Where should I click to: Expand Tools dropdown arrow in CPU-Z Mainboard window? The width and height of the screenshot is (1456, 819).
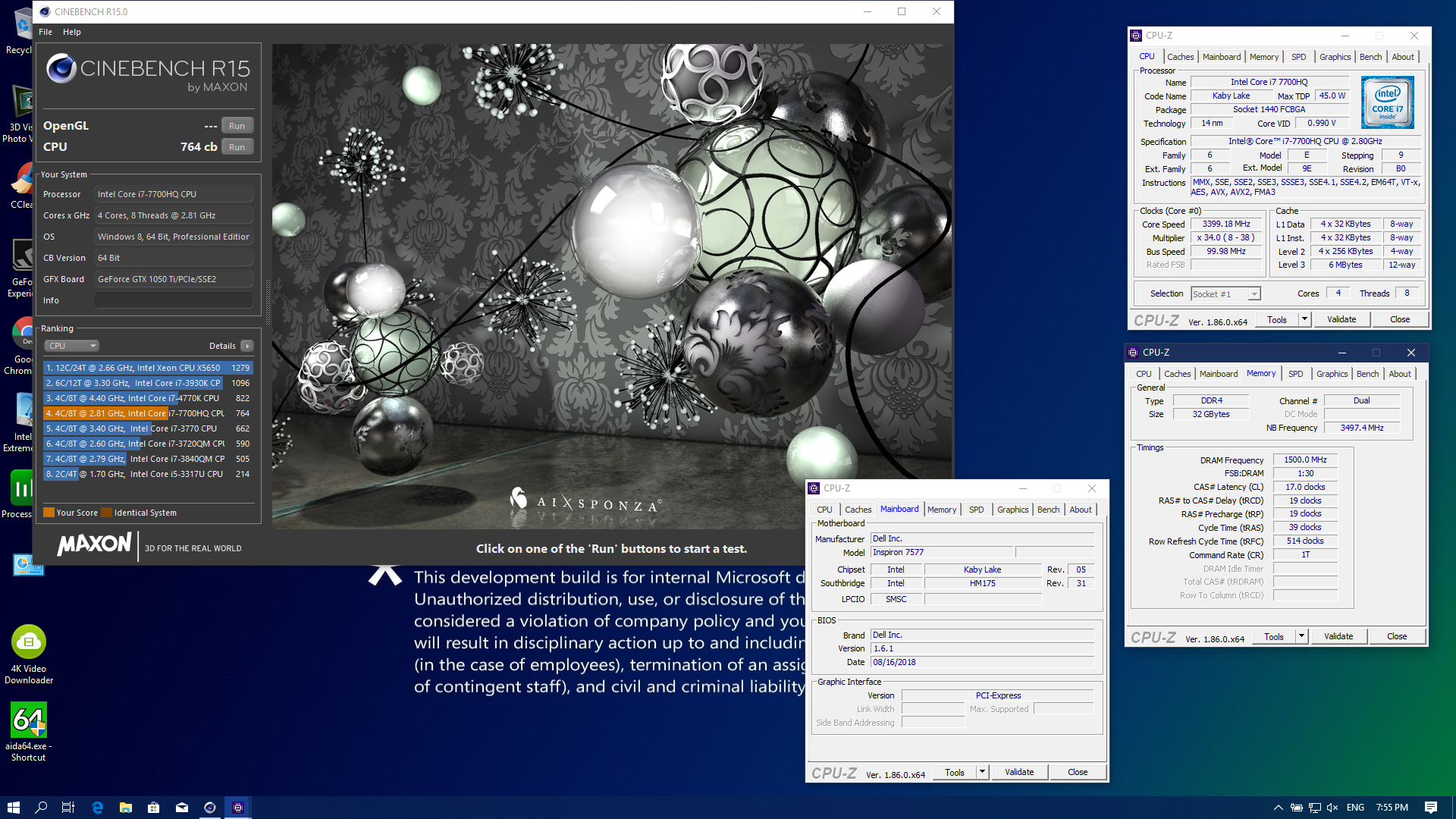tap(982, 773)
